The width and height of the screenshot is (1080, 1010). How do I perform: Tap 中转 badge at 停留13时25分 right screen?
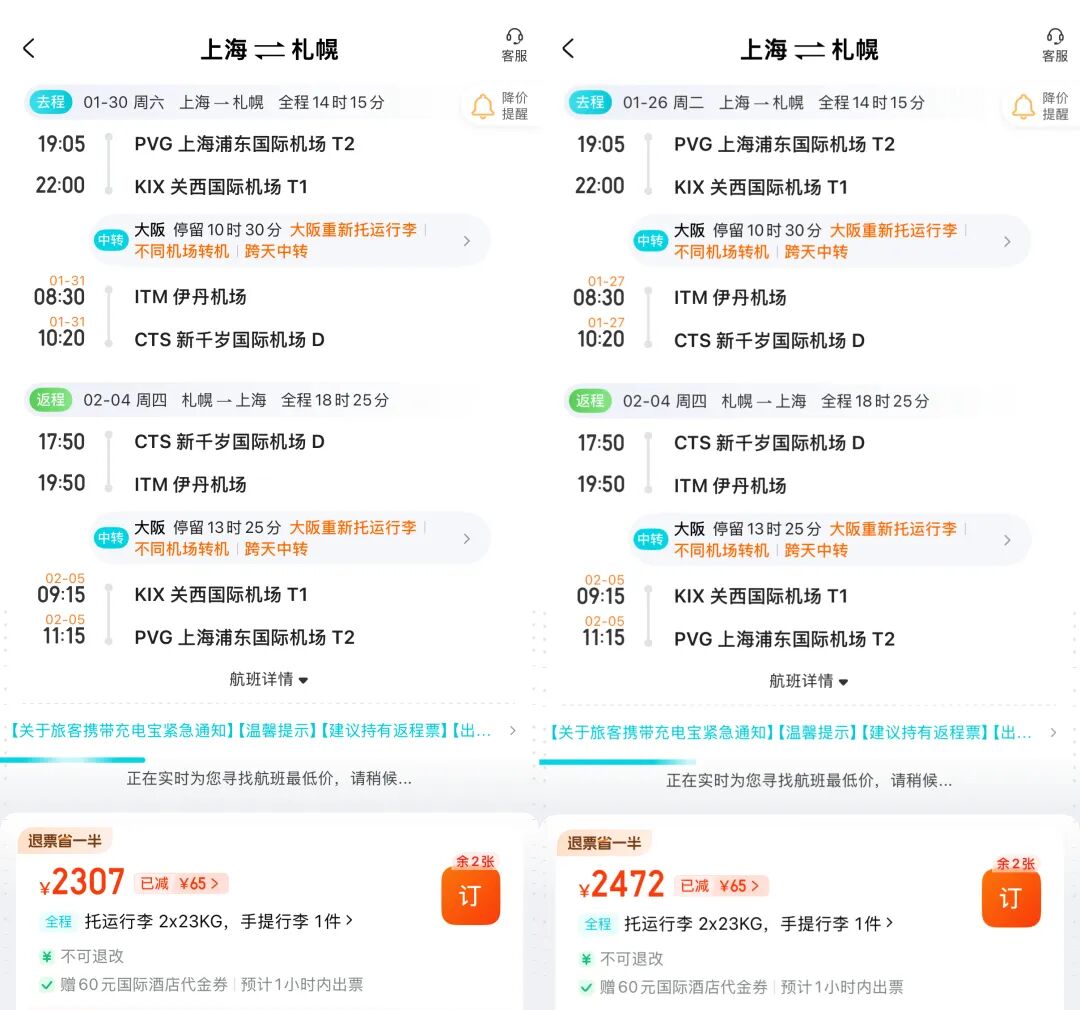[x=650, y=539]
